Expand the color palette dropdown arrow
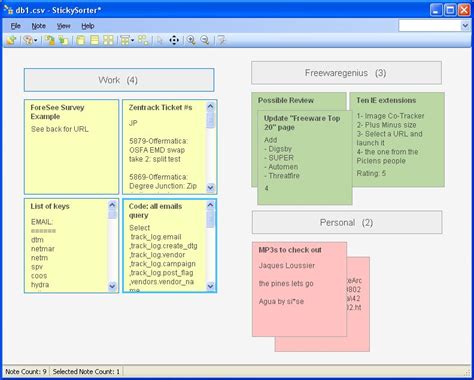Viewport: 474px width, 380px height. pyautogui.click(x=35, y=41)
